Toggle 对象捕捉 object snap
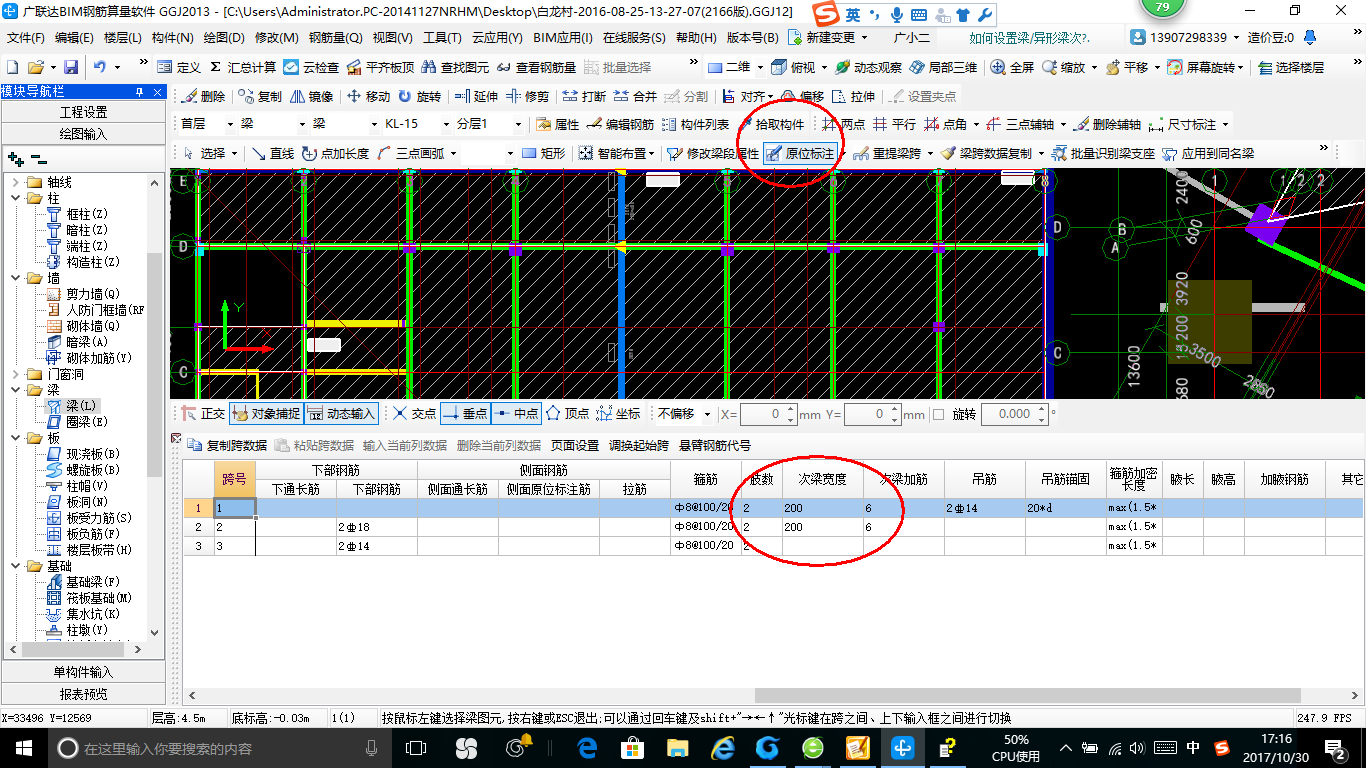Viewport: 1366px width, 768px height. point(265,413)
